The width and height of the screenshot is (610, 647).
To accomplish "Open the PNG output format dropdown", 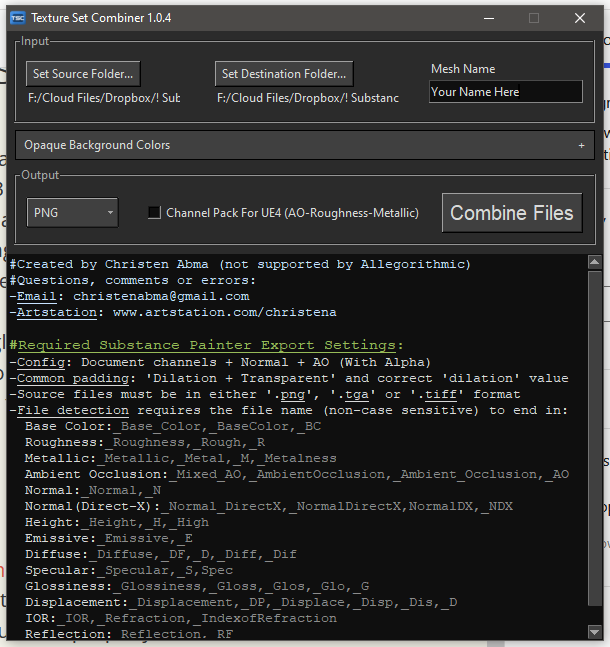I will click(72, 212).
